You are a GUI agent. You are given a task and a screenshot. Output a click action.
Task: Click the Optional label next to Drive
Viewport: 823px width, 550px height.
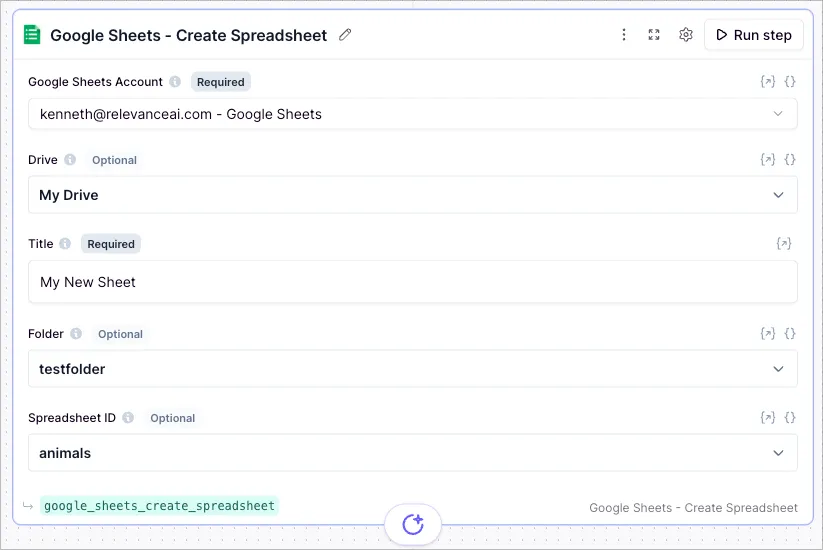click(114, 160)
